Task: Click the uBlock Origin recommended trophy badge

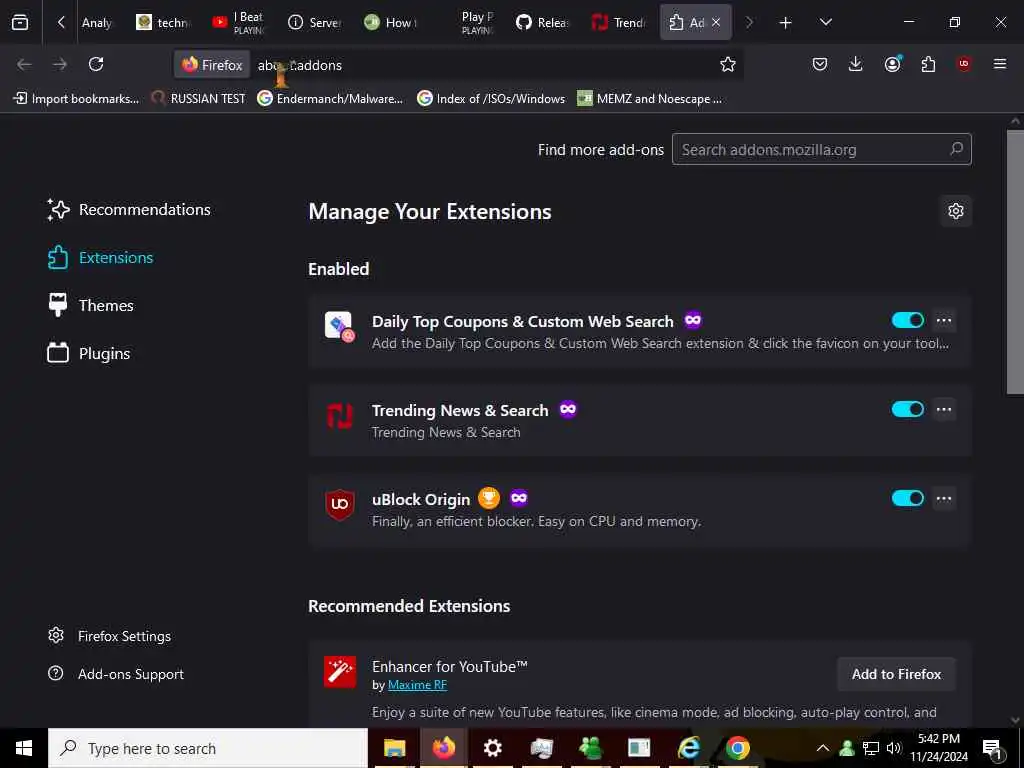Action: 489,498
